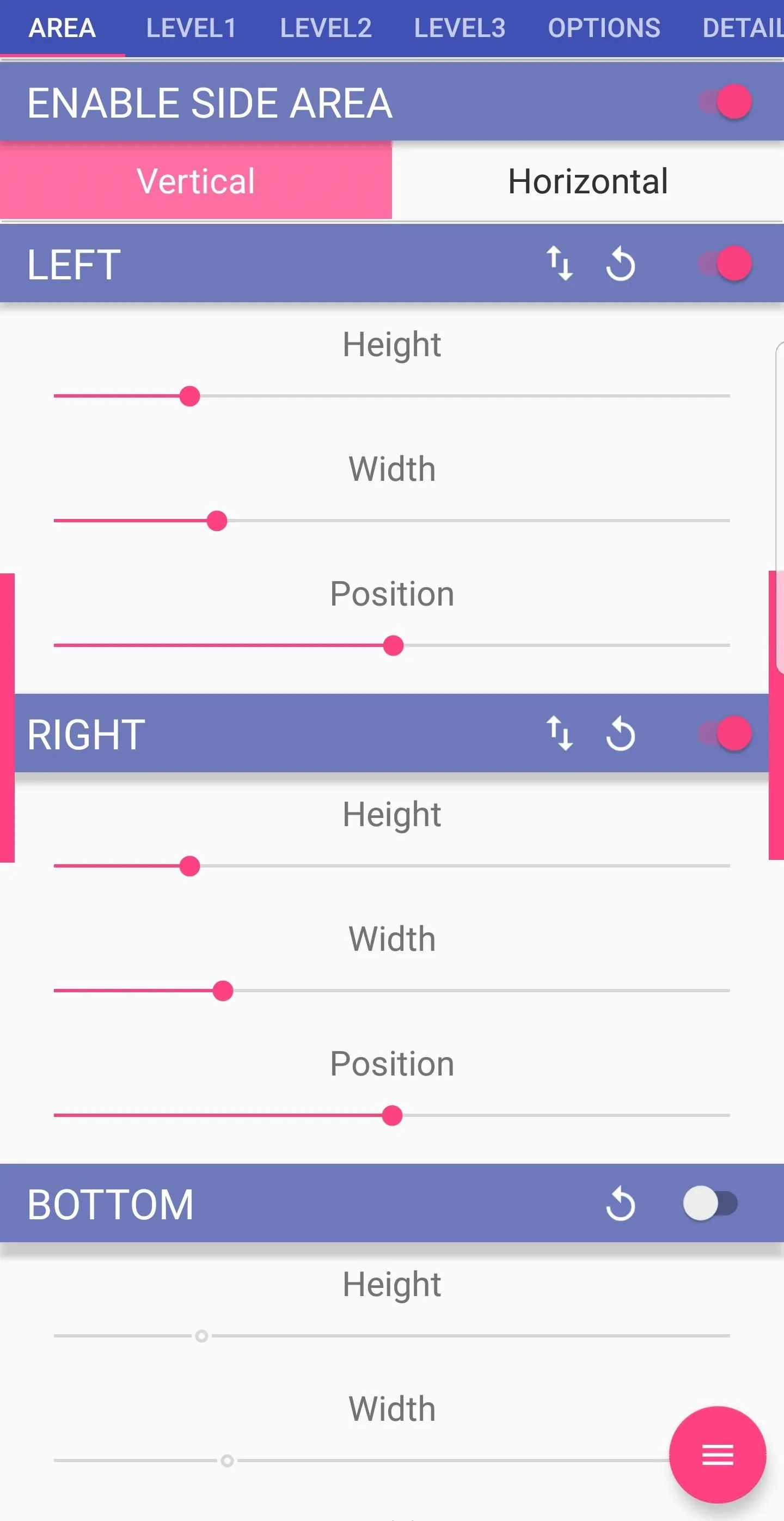Reset BOTTOM area settings with the refresh icon
Viewport: 784px width, 1521px height.
pyautogui.click(x=620, y=1204)
